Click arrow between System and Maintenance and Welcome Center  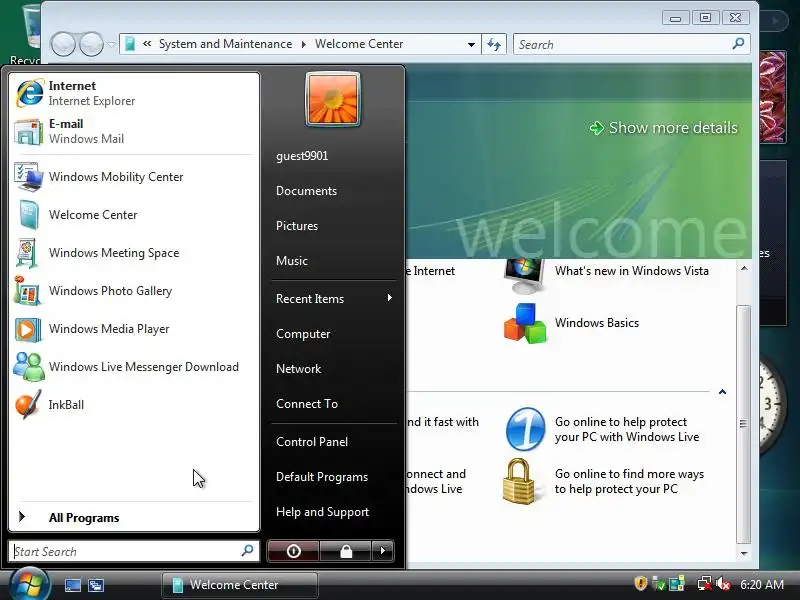pyautogui.click(x=304, y=44)
